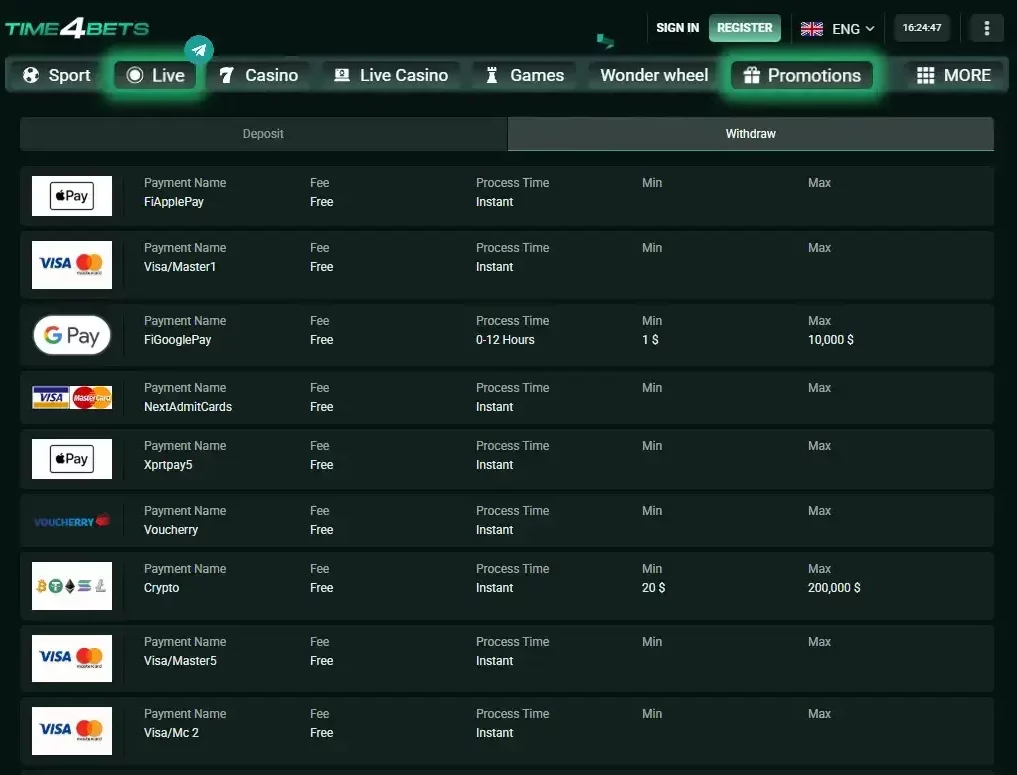Click the Visa/Master5 payment name

tap(180, 661)
